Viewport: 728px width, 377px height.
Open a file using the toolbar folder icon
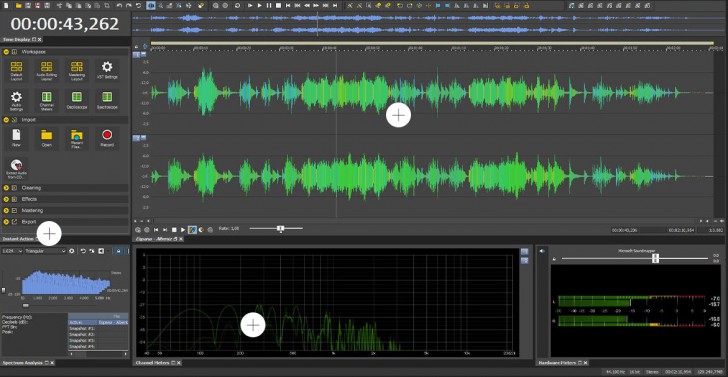(19, 6)
